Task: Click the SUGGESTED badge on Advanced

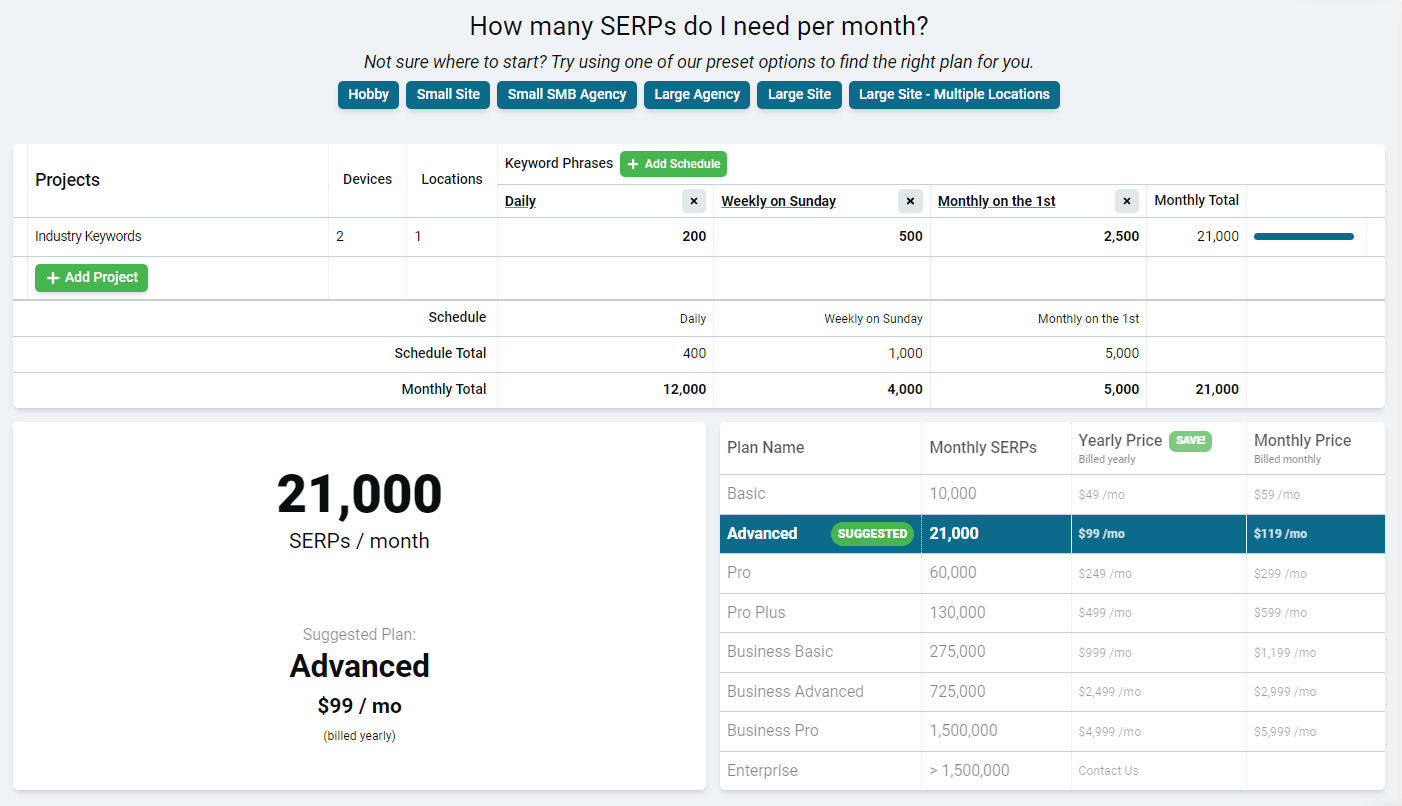Action: (x=872, y=534)
